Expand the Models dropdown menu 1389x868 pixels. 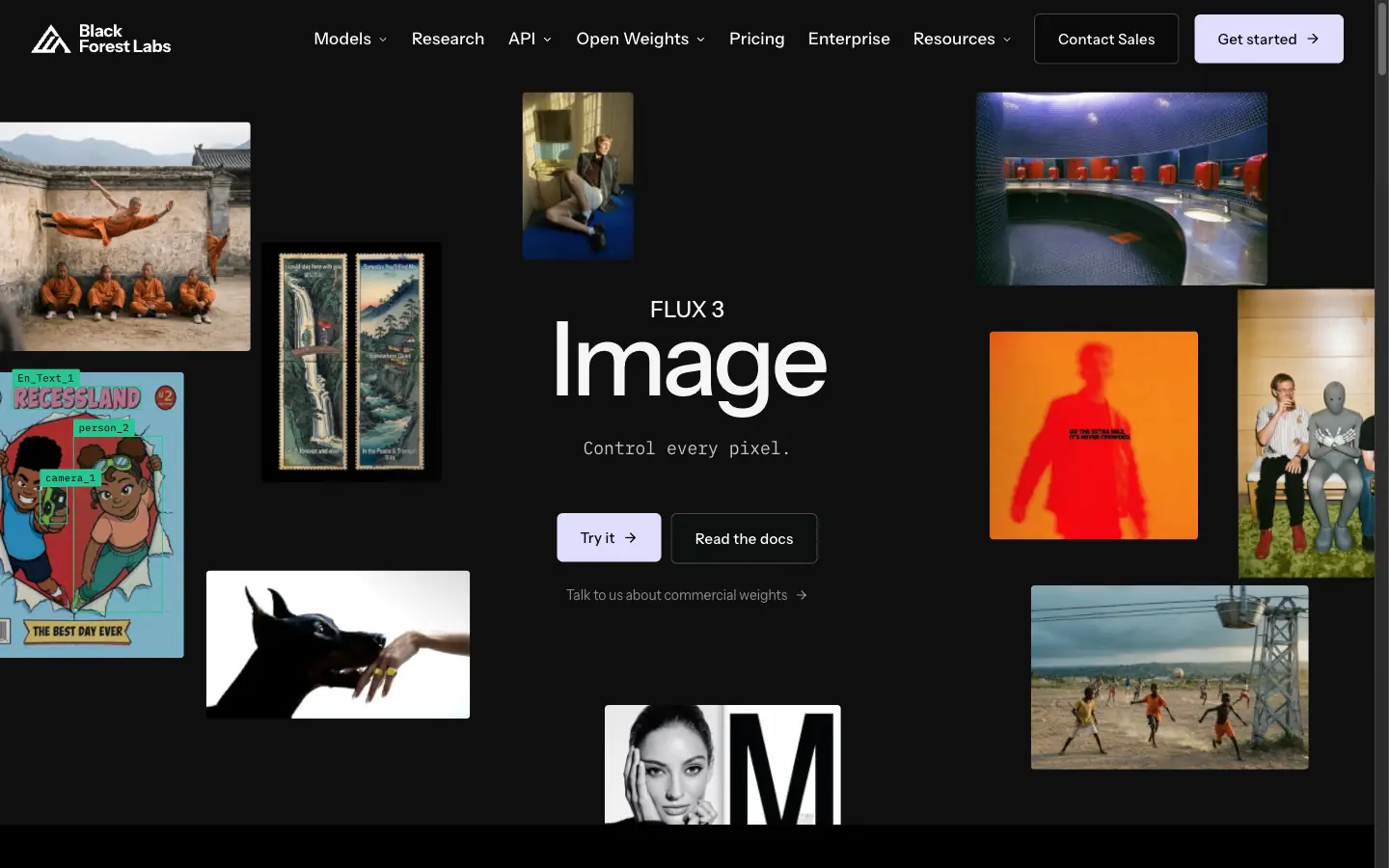click(350, 39)
